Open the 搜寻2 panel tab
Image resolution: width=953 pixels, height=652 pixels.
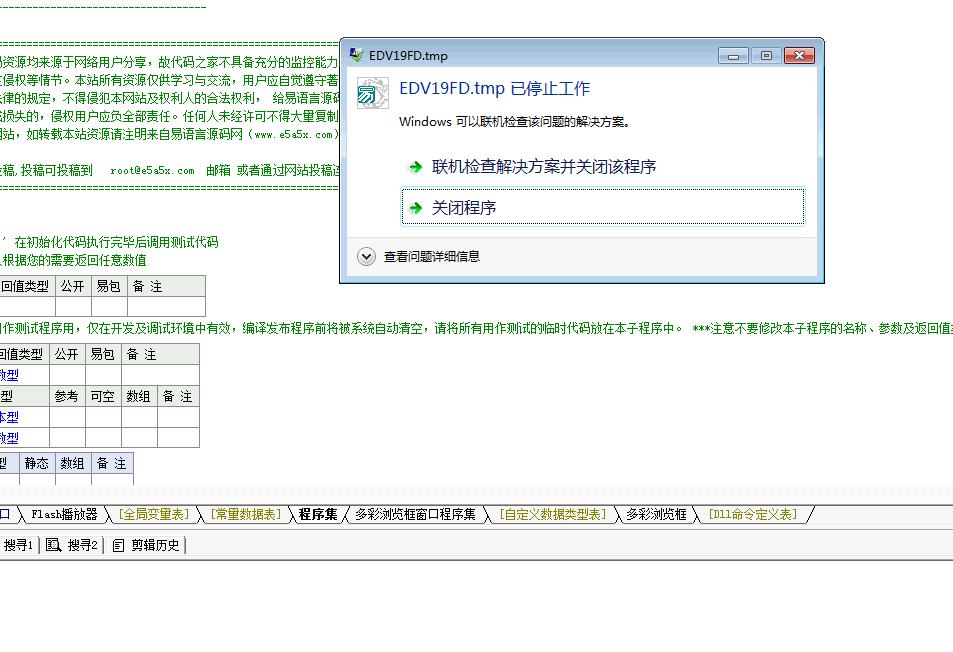72,545
